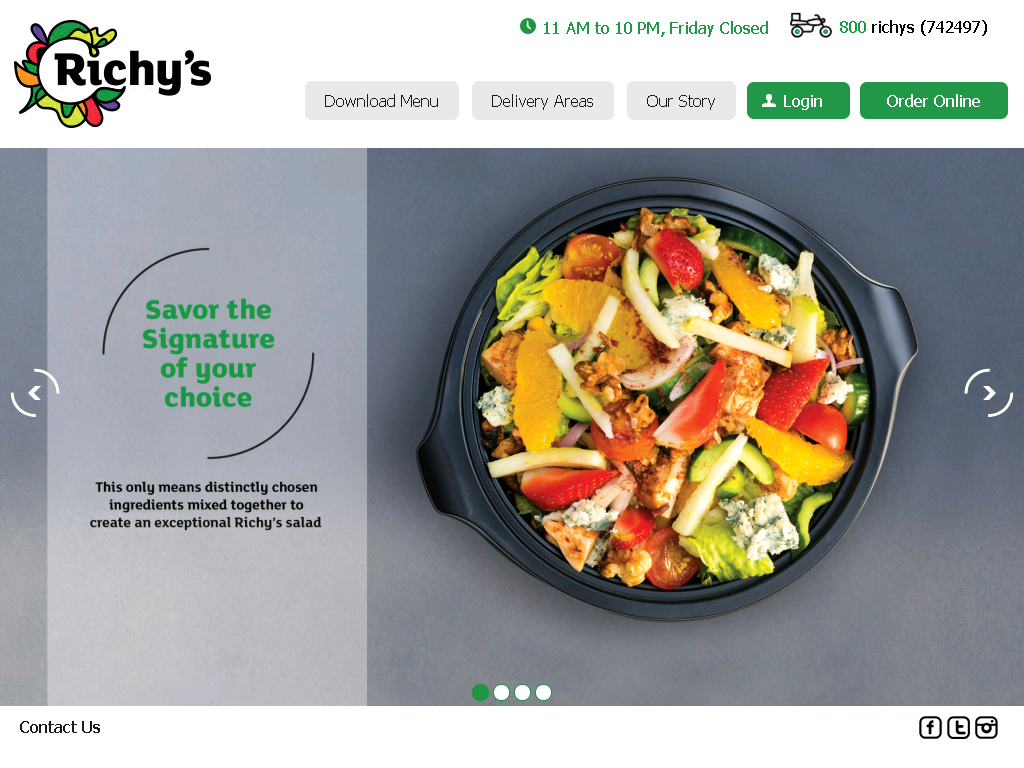Open the Delivery Areas page
The width and height of the screenshot is (1024, 768).
pos(543,101)
